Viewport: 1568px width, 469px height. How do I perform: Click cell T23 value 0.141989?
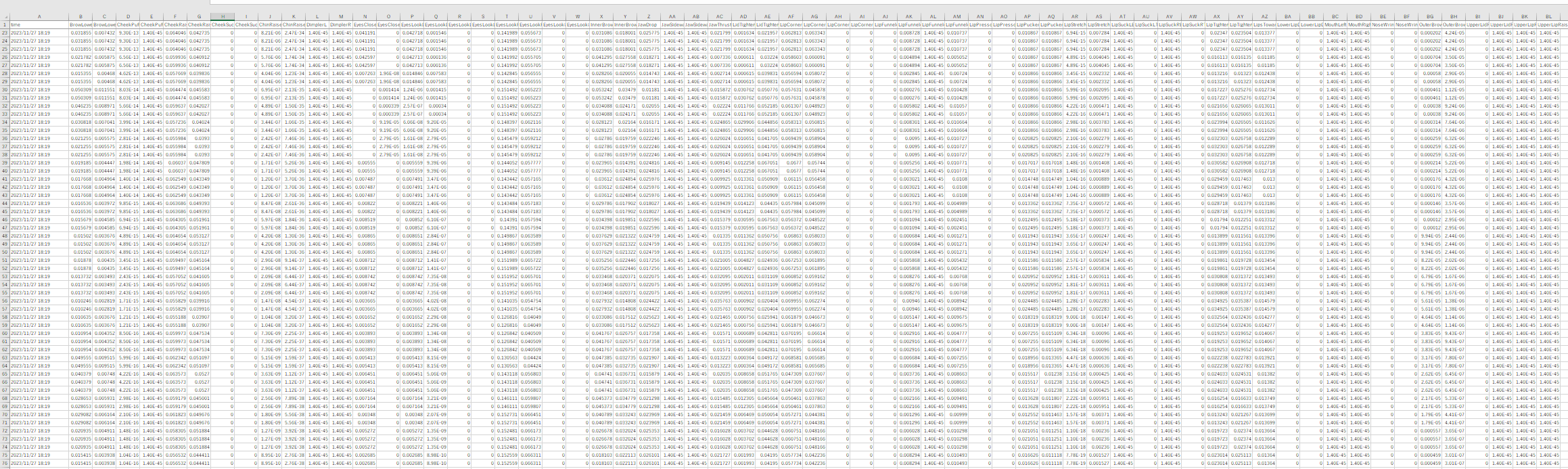click(x=507, y=32)
